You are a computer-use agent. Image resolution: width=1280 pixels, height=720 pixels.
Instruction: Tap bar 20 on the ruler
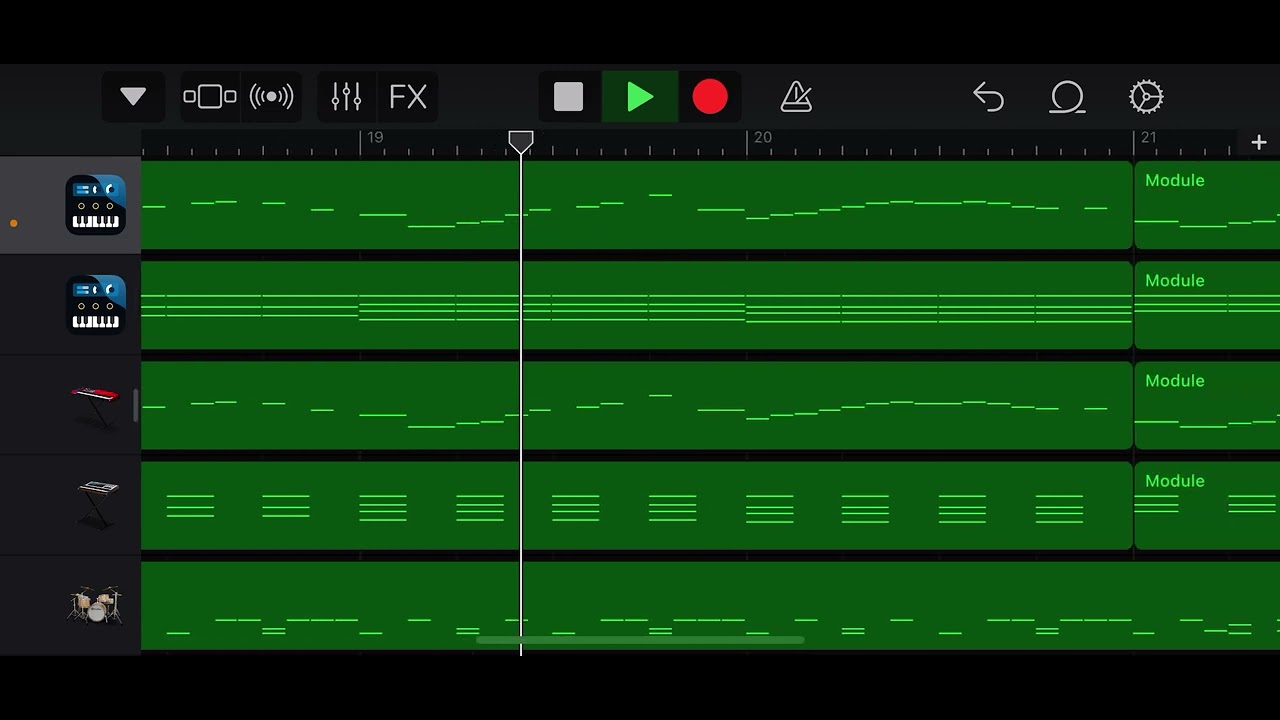tap(762, 138)
